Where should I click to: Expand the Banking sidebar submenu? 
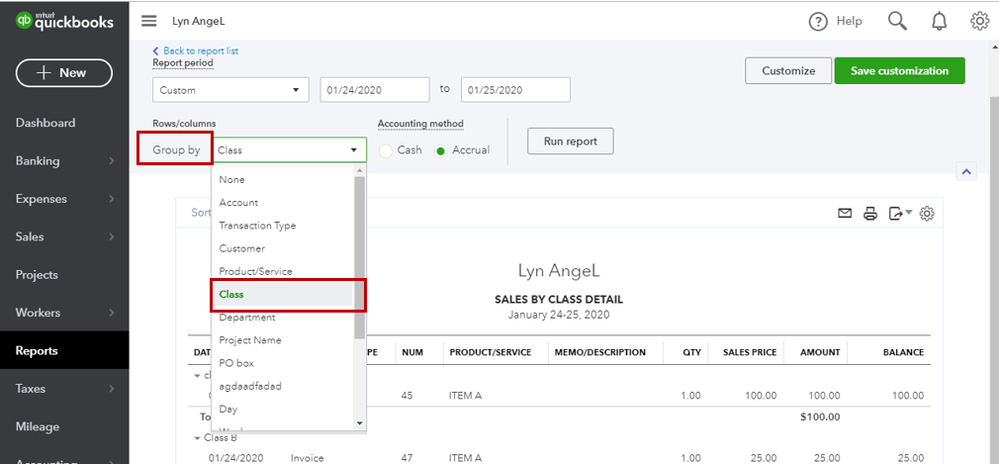111,161
